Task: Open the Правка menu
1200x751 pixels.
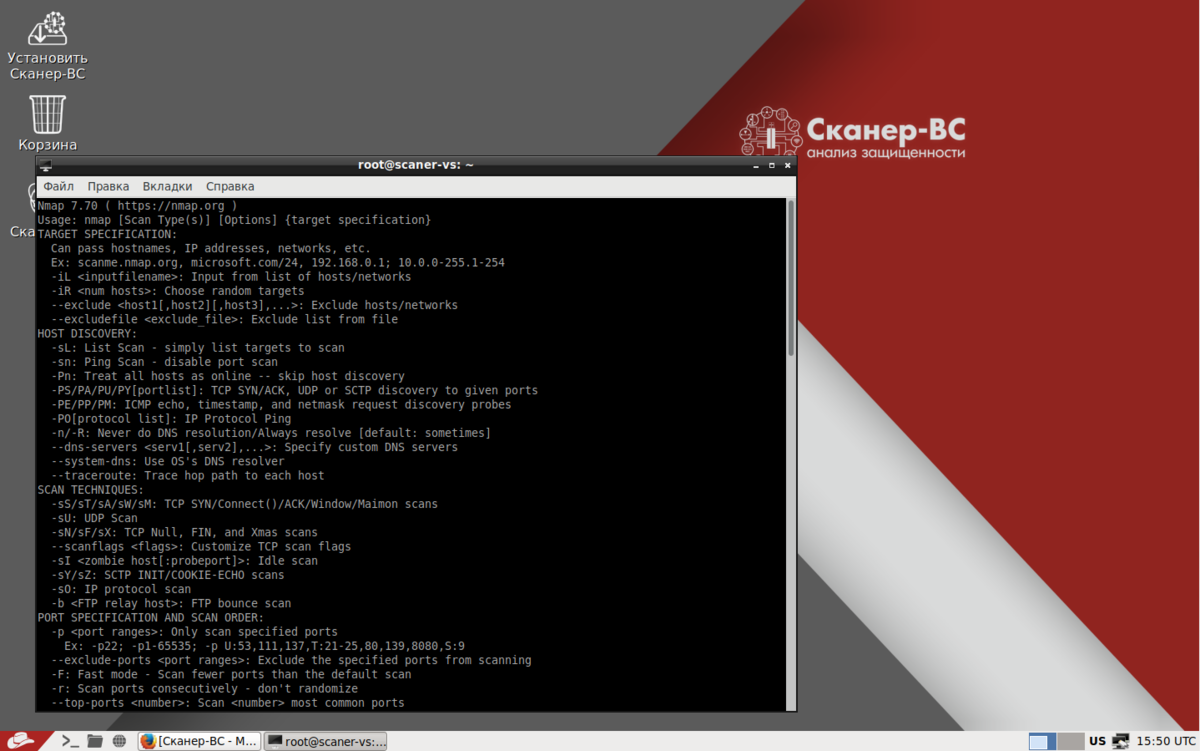Action: [x=108, y=186]
